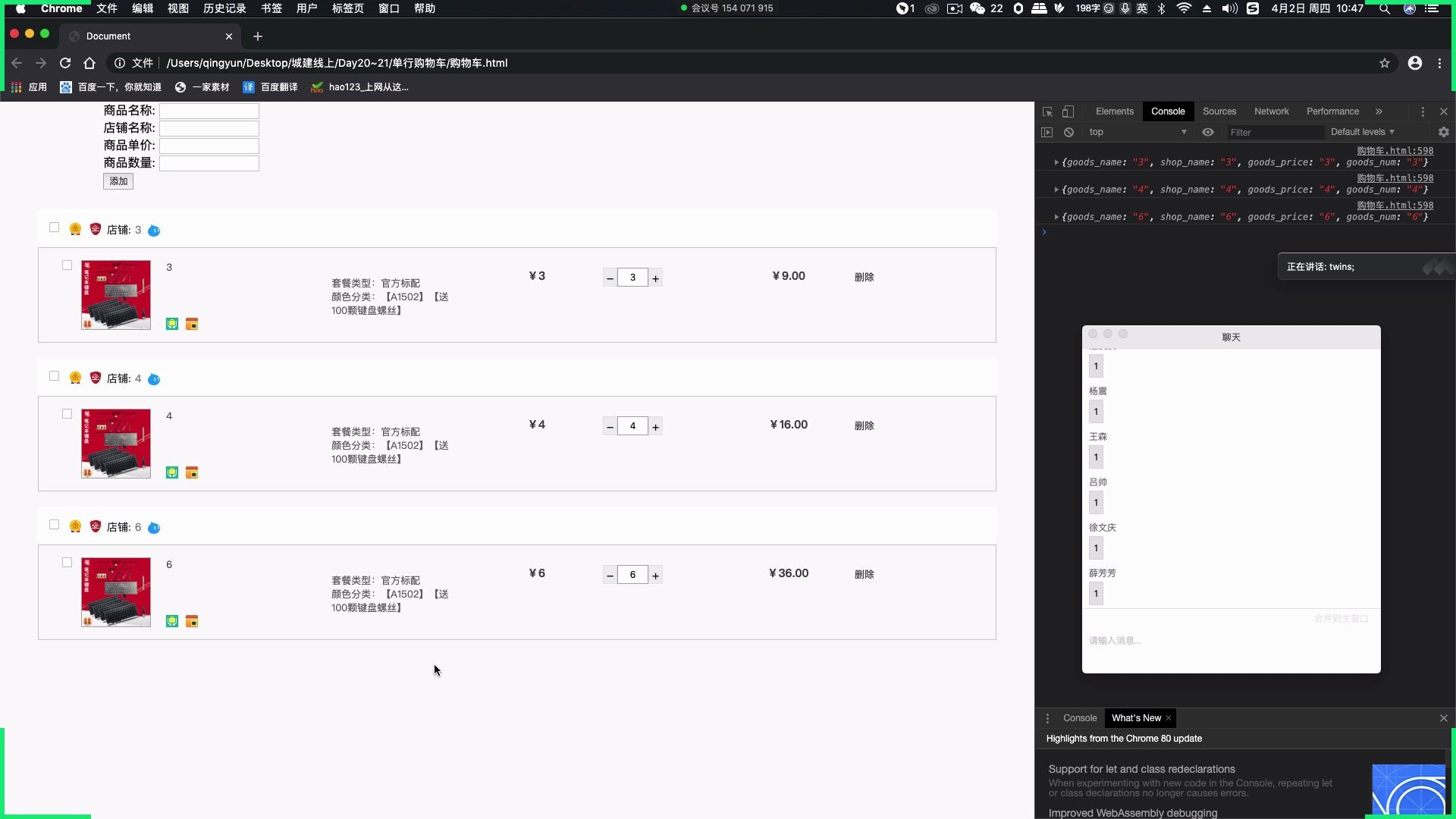
Task: Click the 店铺名称 input field
Action: tap(209, 128)
